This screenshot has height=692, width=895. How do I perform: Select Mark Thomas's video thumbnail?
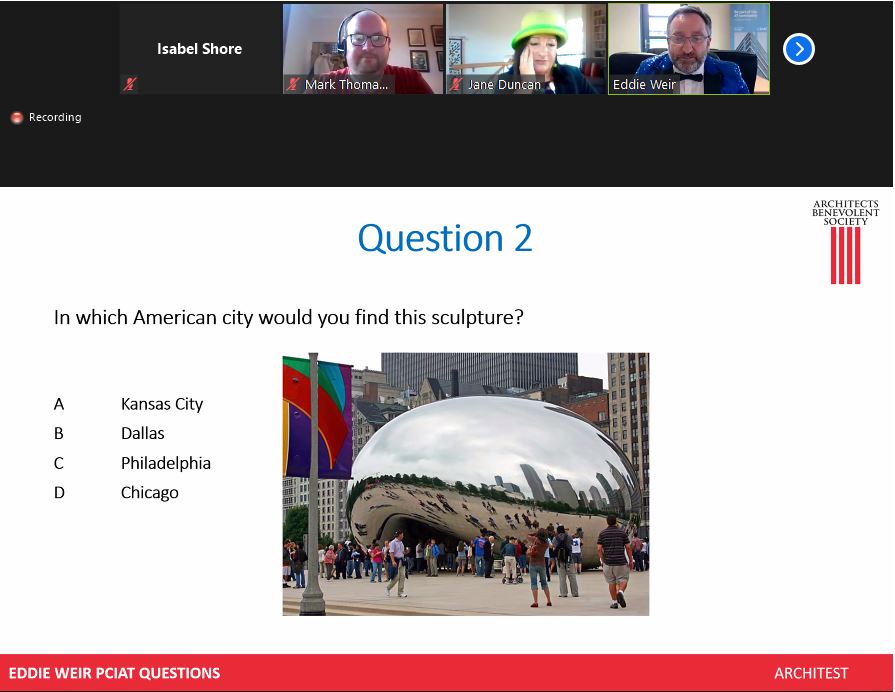point(362,49)
